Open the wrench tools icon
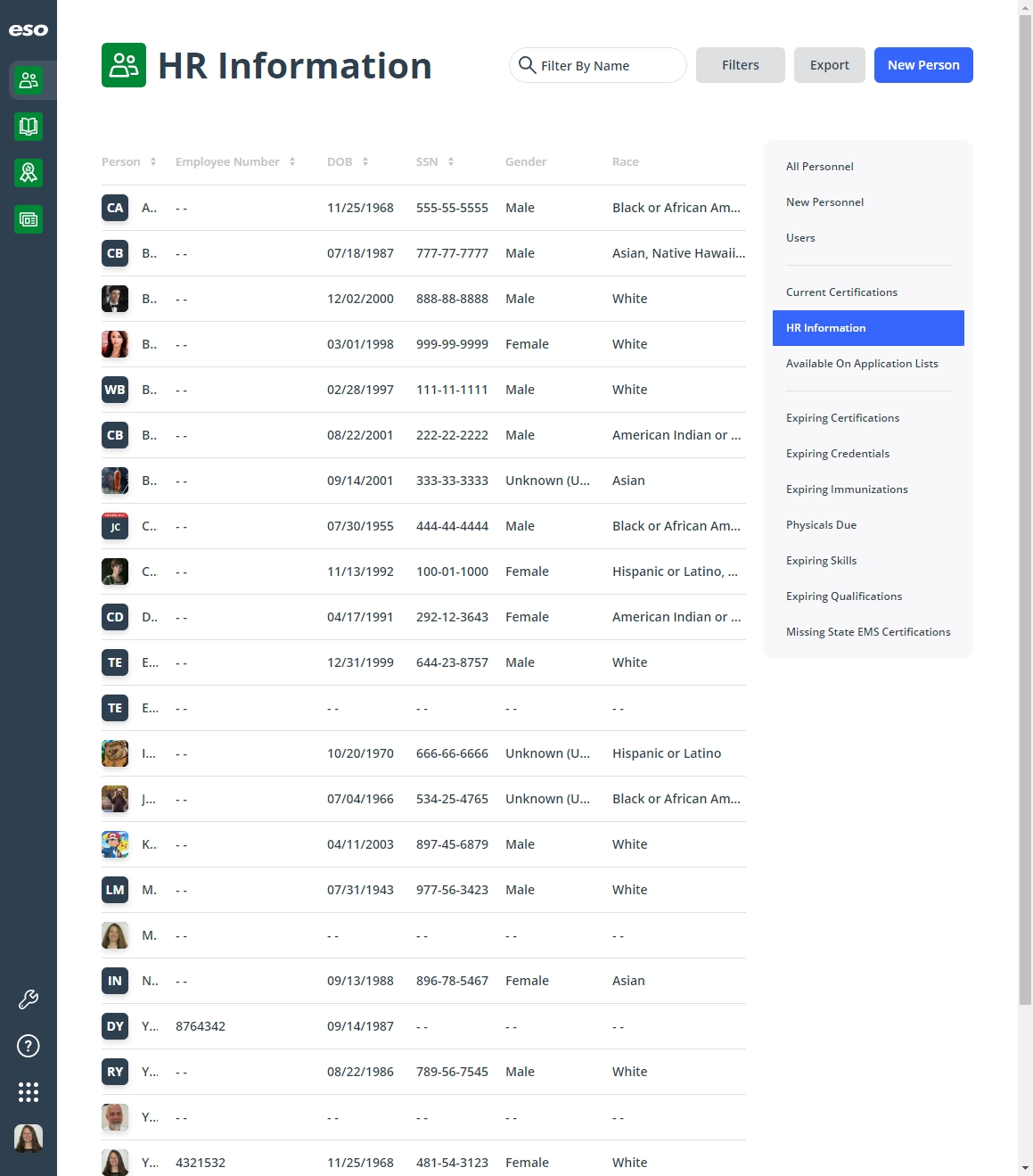 tap(29, 999)
